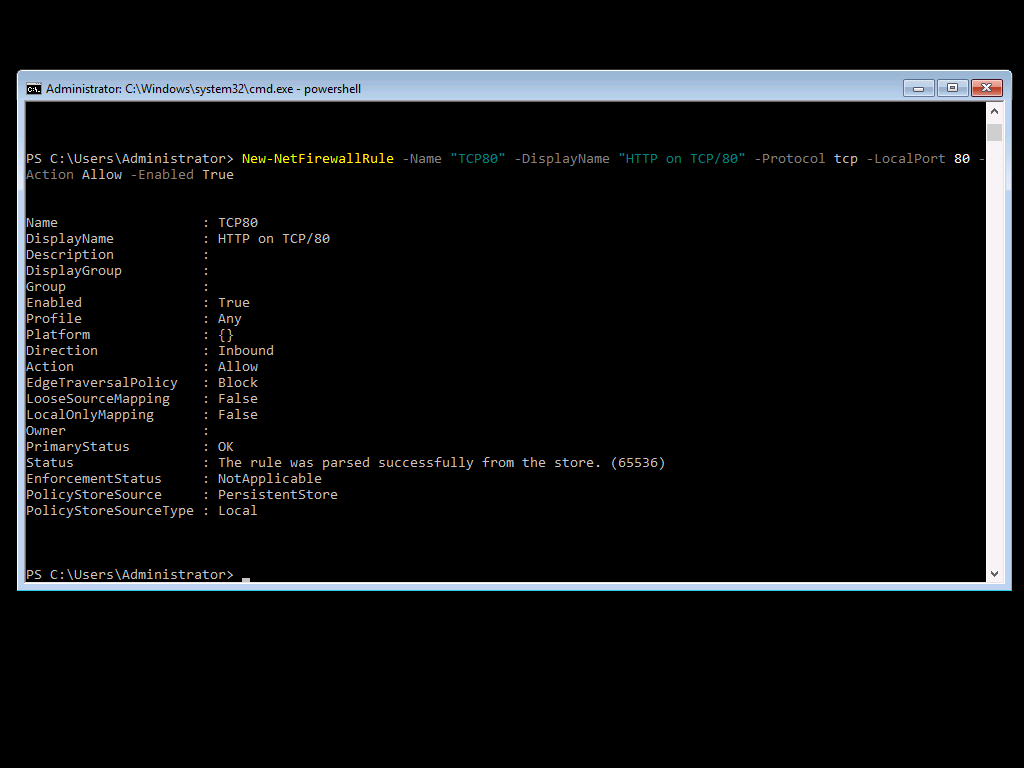Click the scrollbar down arrow
The image size is (1024, 768).
994,573
